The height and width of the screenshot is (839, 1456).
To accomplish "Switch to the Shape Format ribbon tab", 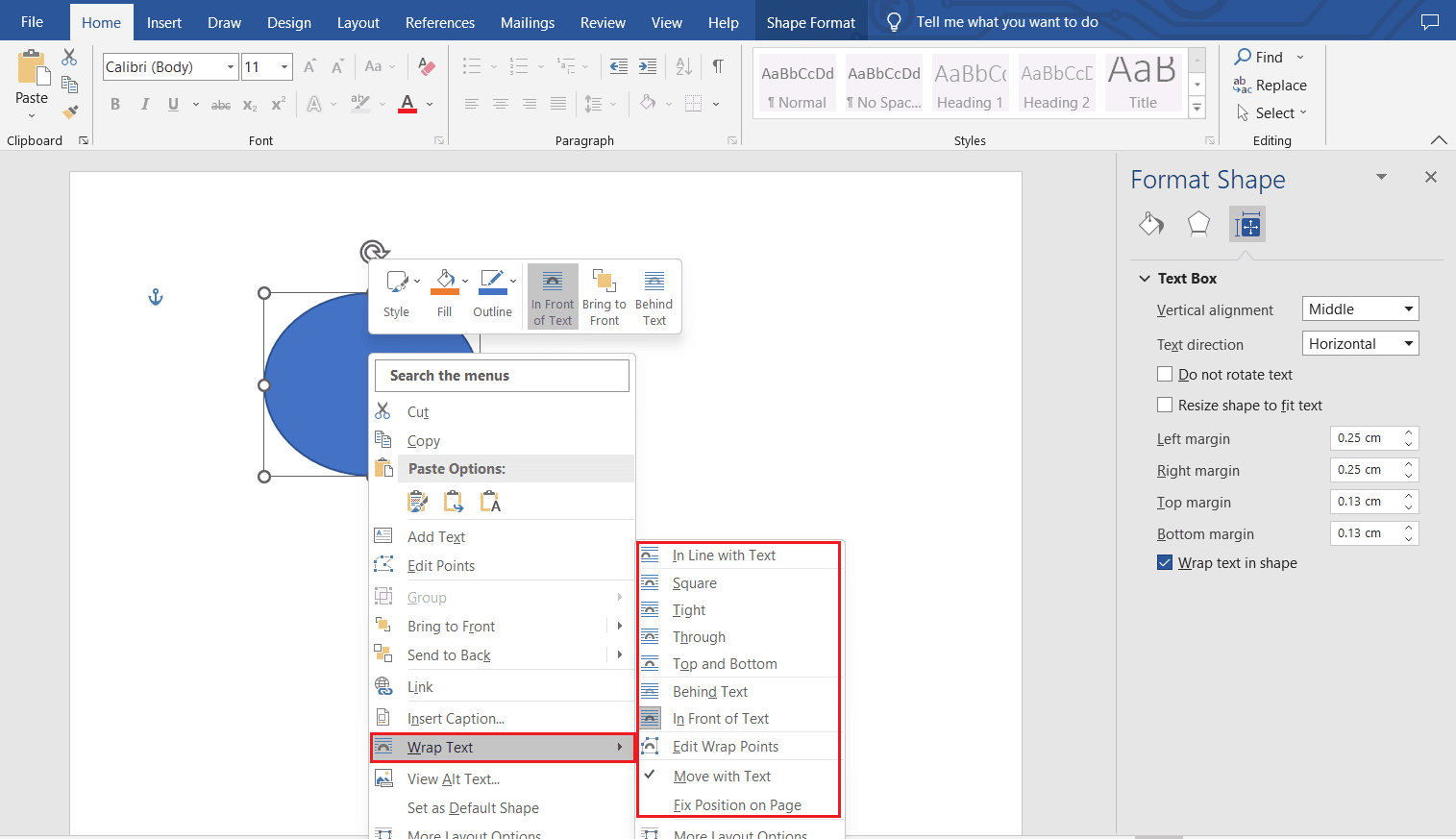I will pyautogui.click(x=810, y=21).
